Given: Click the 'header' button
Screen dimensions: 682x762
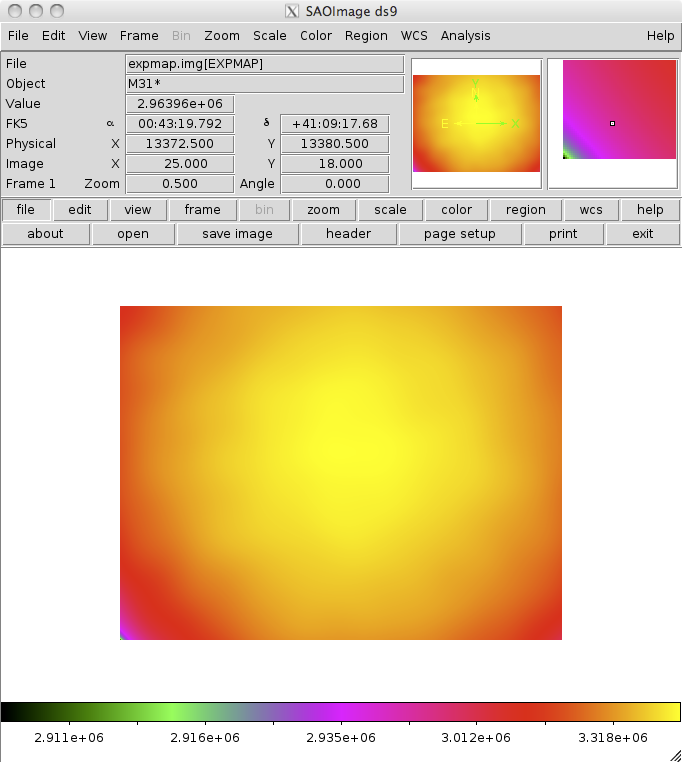Looking at the screenshot, I should point(348,234).
